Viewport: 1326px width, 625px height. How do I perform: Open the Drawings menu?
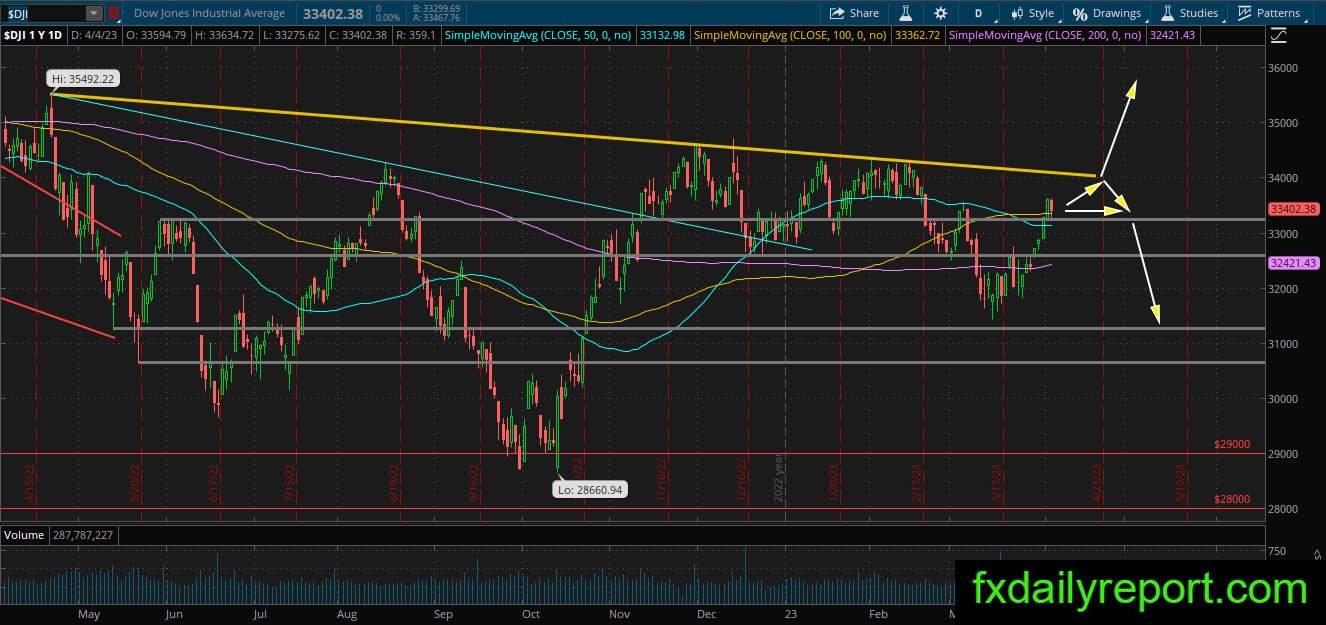pos(1107,13)
